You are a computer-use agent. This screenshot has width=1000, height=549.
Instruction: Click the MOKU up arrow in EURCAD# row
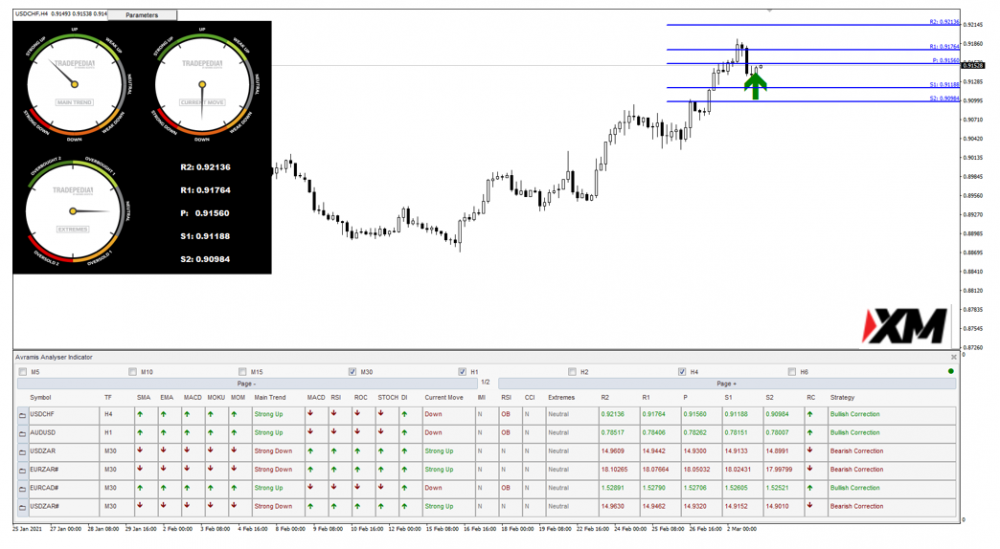(x=210, y=487)
